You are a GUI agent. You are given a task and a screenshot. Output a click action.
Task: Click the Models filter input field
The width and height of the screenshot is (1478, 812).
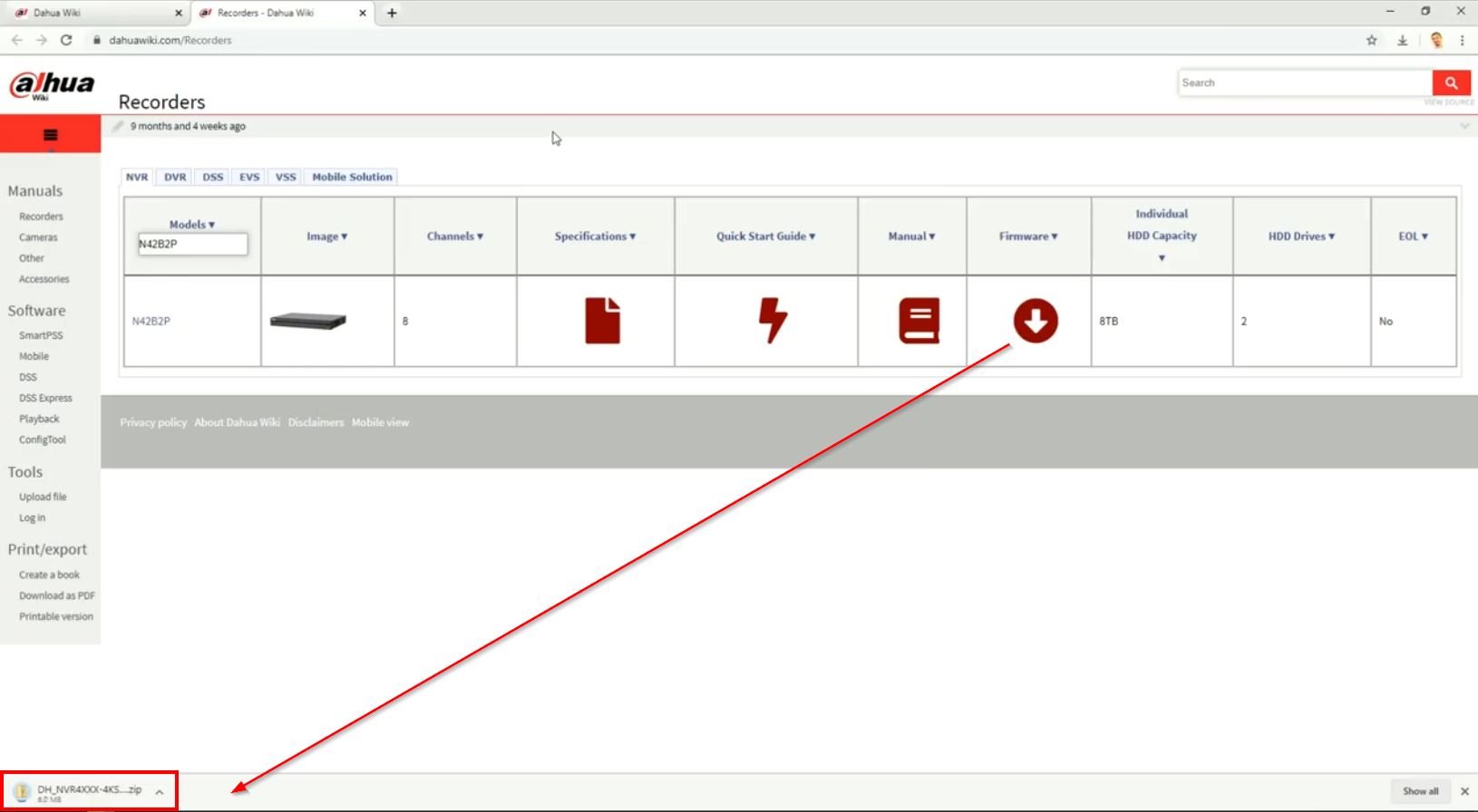192,244
